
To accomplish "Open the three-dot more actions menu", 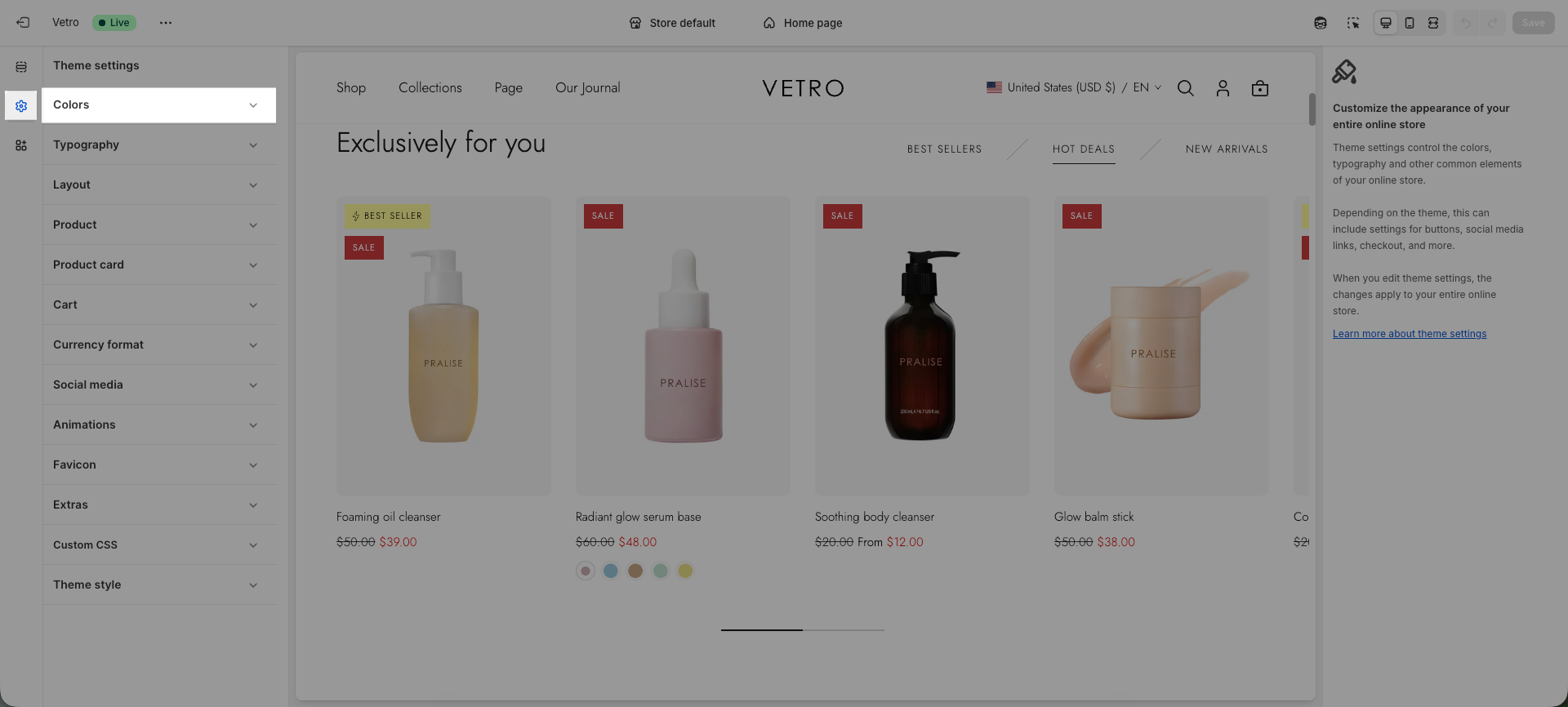I will coord(166,23).
